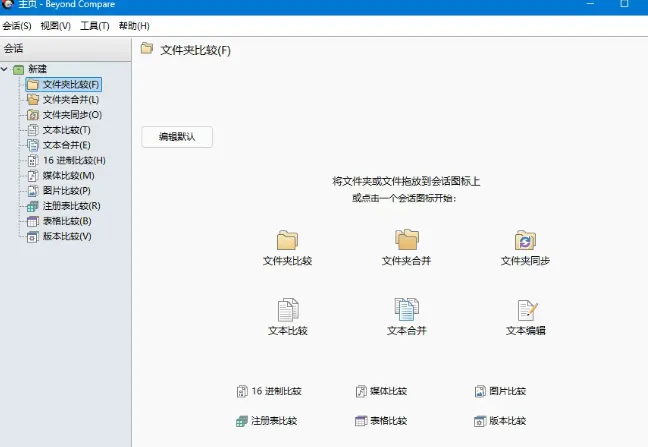648x447 pixels.
Task: Click the 注册表比较 text link in main panel
Action: pyautogui.click(x=274, y=421)
